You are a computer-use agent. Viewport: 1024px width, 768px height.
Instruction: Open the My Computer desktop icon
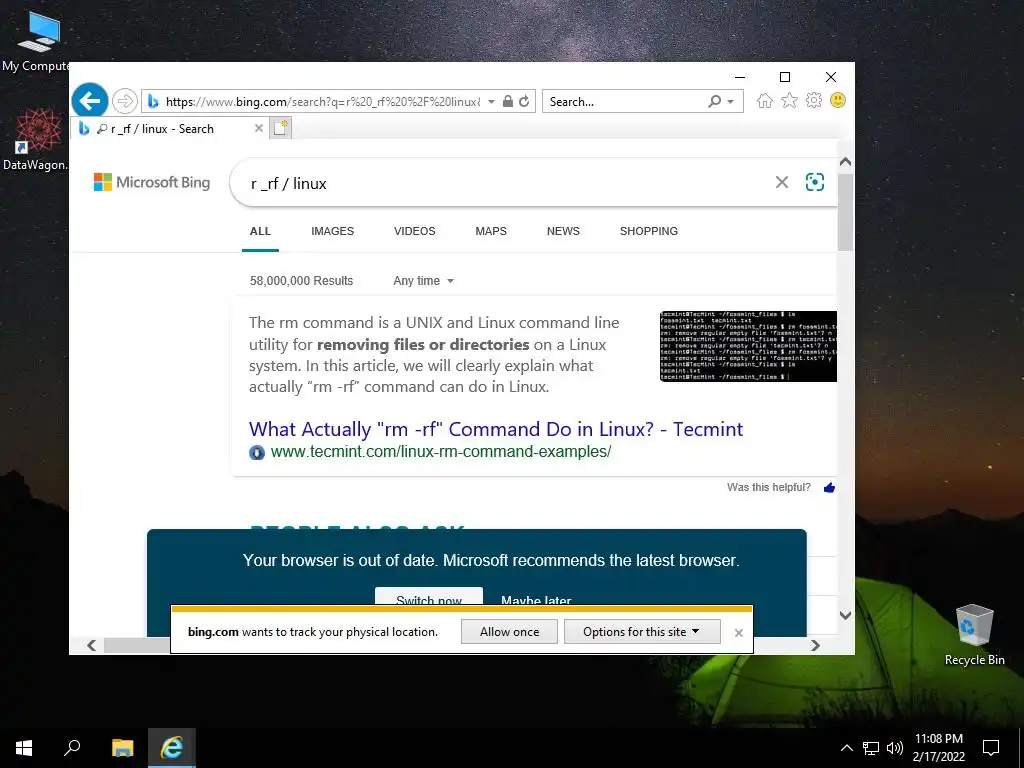pyautogui.click(x=37, y=42)
